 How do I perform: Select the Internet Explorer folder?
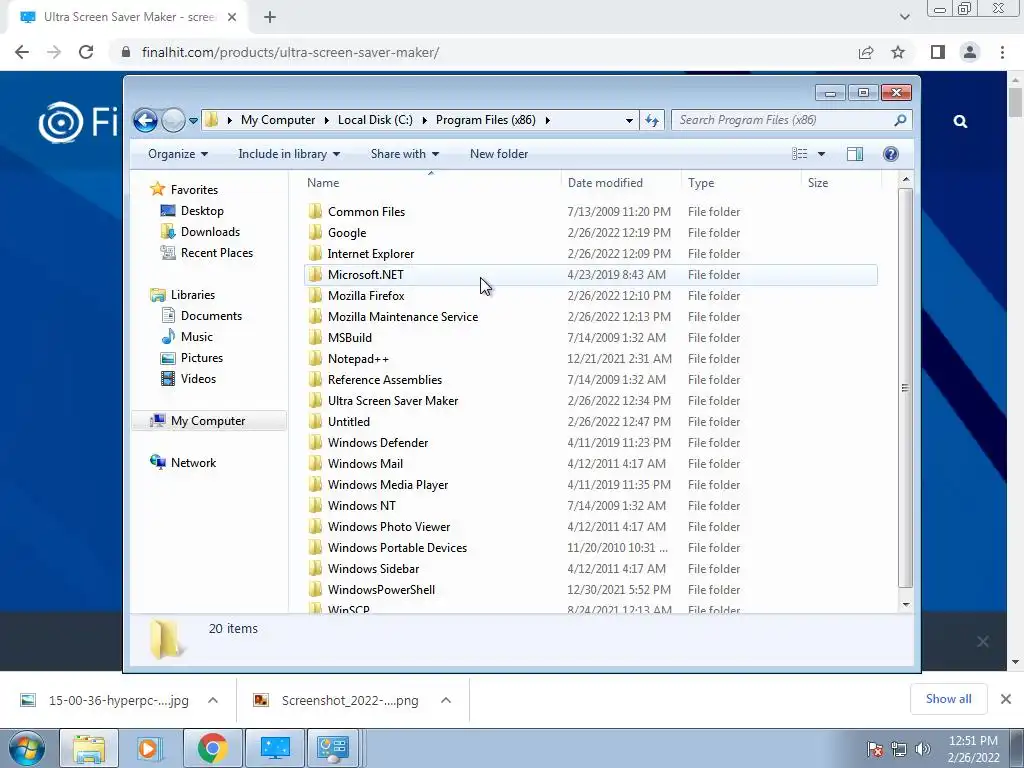[x=590, y=253]
